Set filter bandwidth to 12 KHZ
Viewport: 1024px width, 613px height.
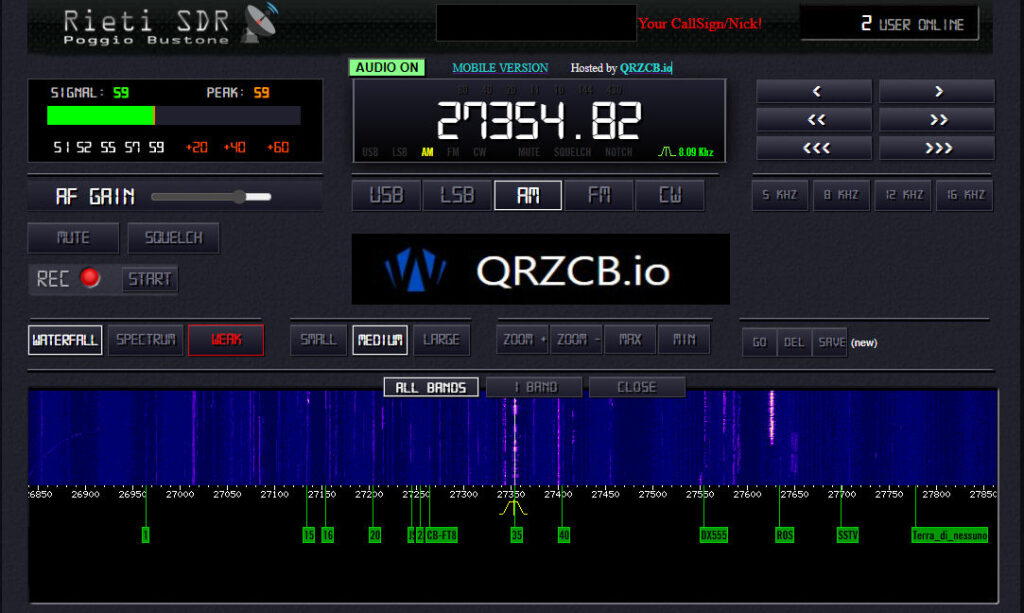[903, 195]
